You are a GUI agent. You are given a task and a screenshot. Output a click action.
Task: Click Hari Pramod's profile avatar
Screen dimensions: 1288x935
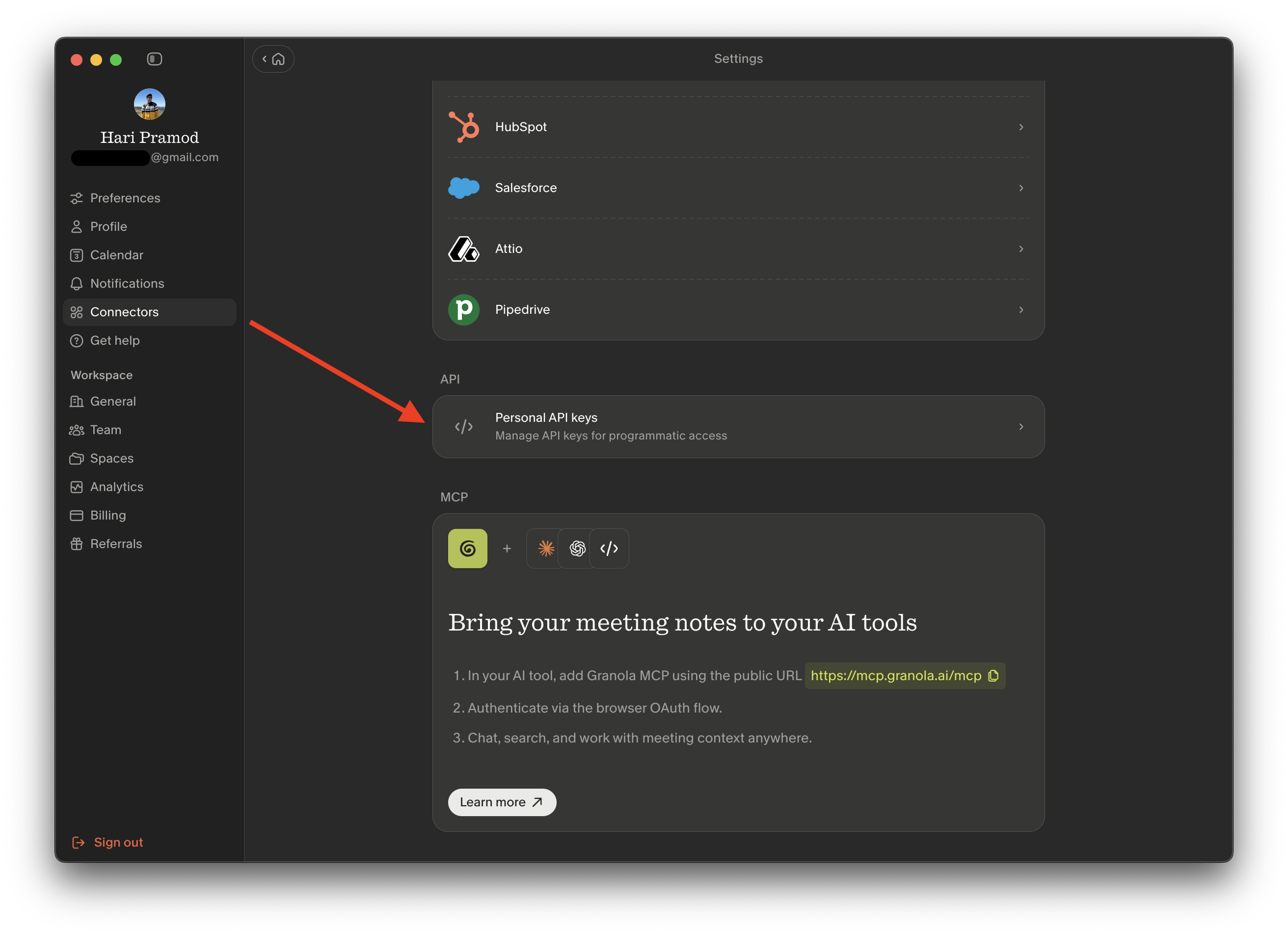click(x=149, y=104)
